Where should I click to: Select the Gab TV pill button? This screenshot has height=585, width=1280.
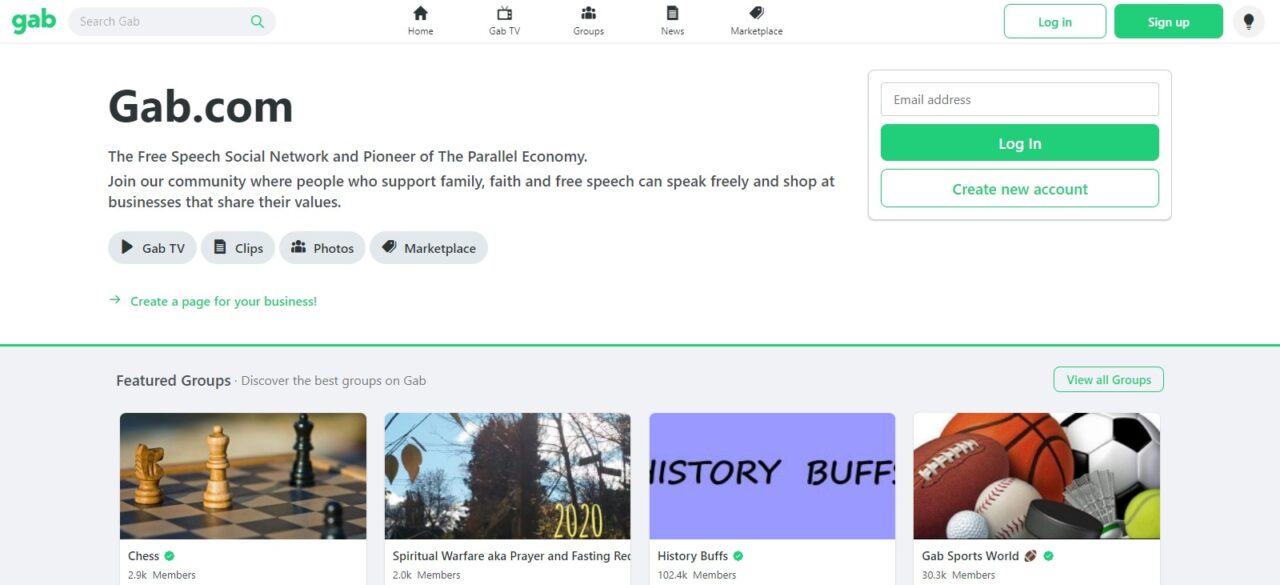coord(153,248)
